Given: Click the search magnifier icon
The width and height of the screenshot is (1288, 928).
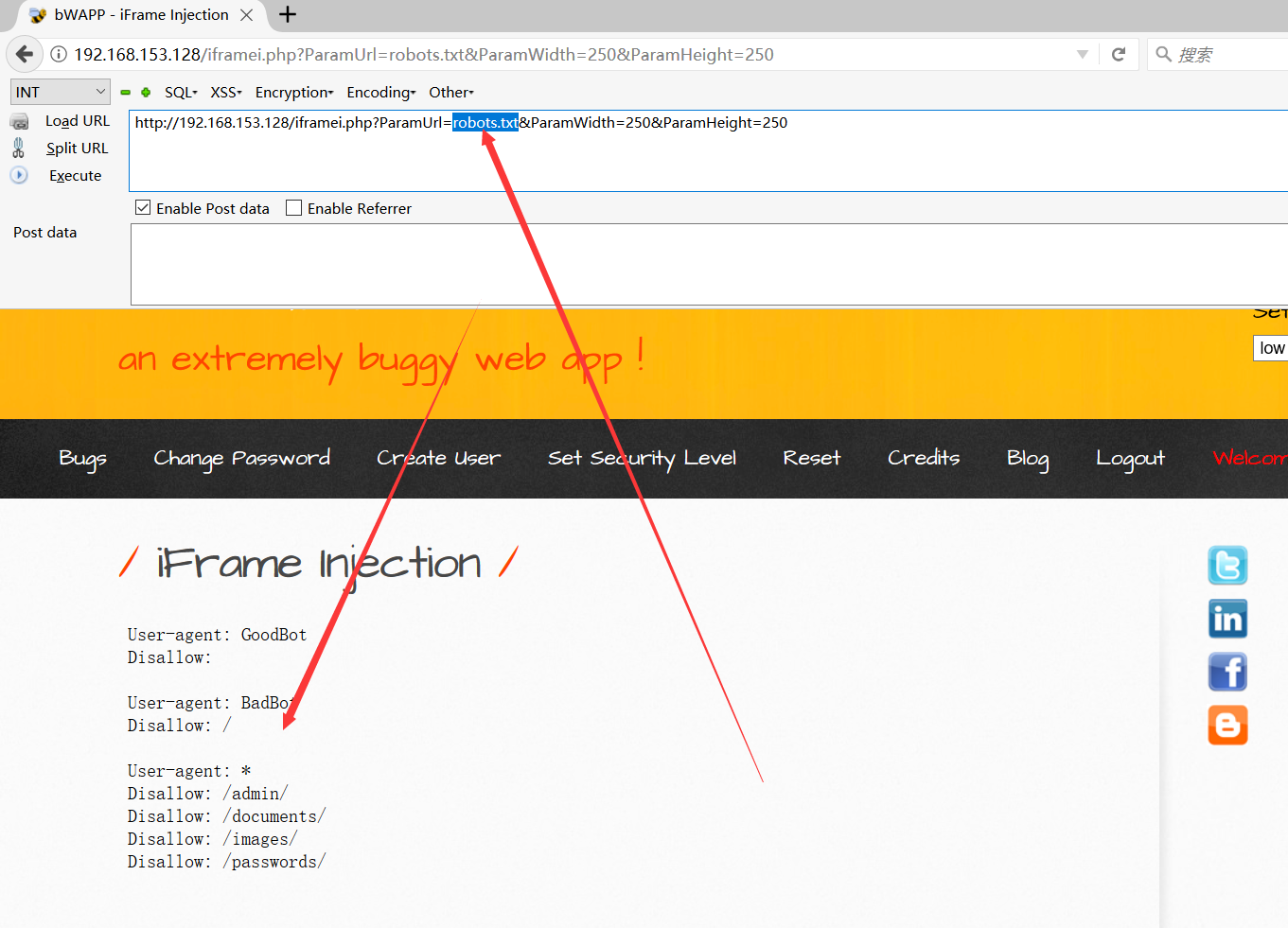Looking at the screenshot, I should [x=1163, y=54].
